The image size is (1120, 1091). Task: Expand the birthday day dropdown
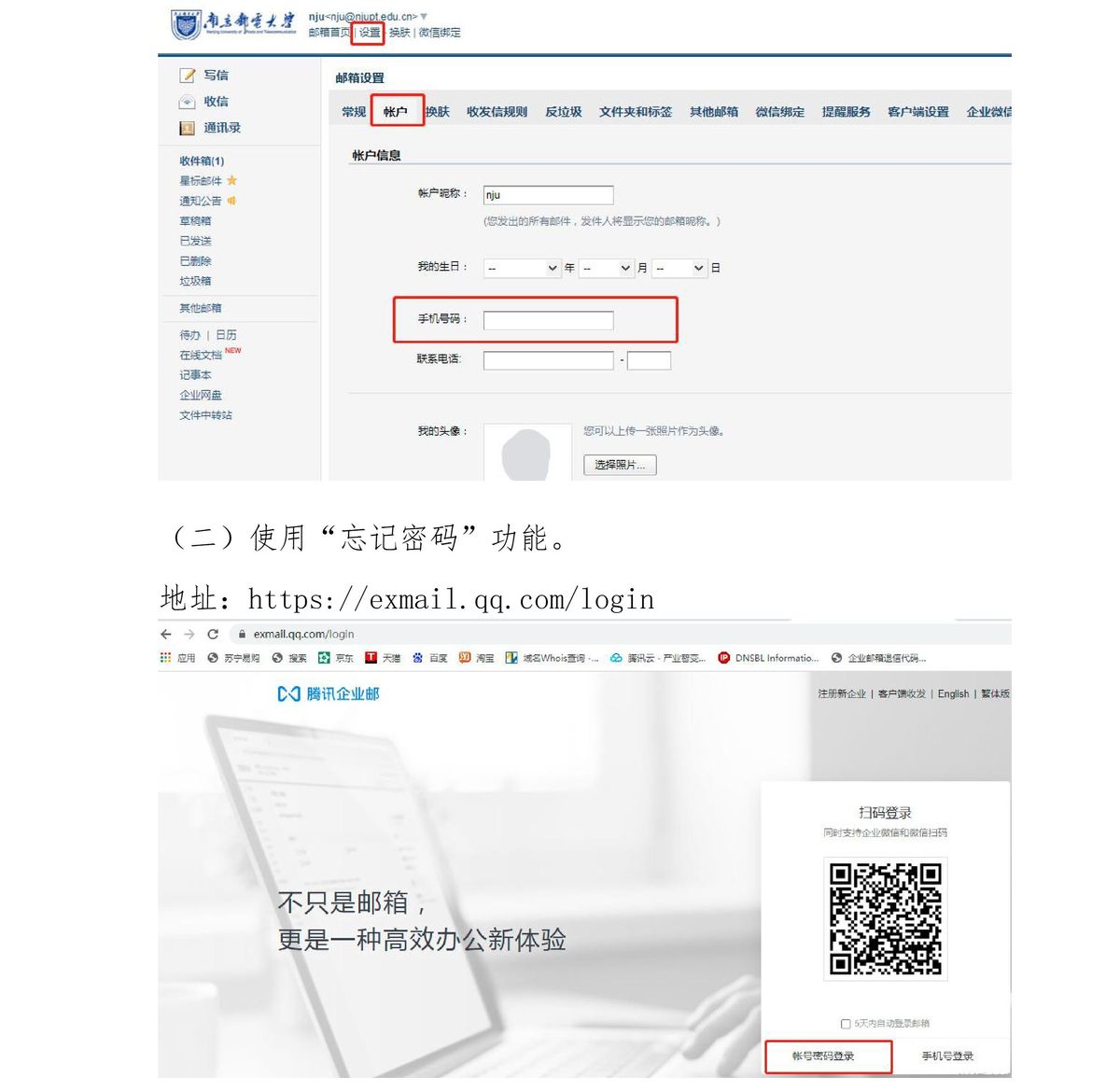point(679,269)
